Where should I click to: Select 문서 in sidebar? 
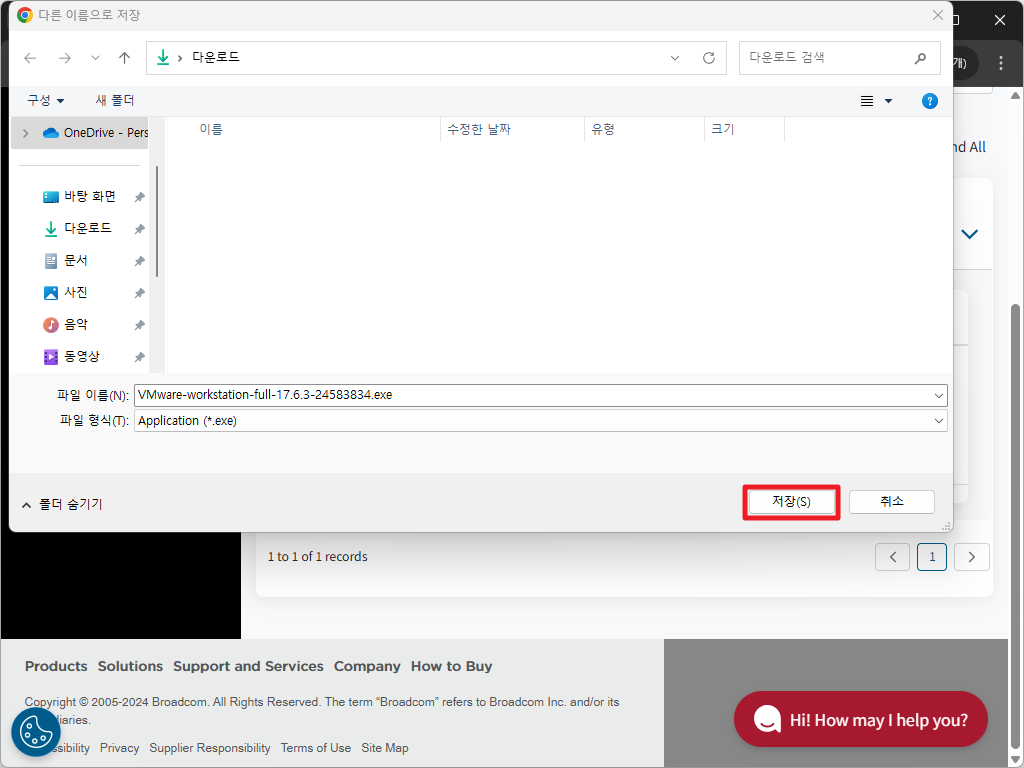[65, 261]
